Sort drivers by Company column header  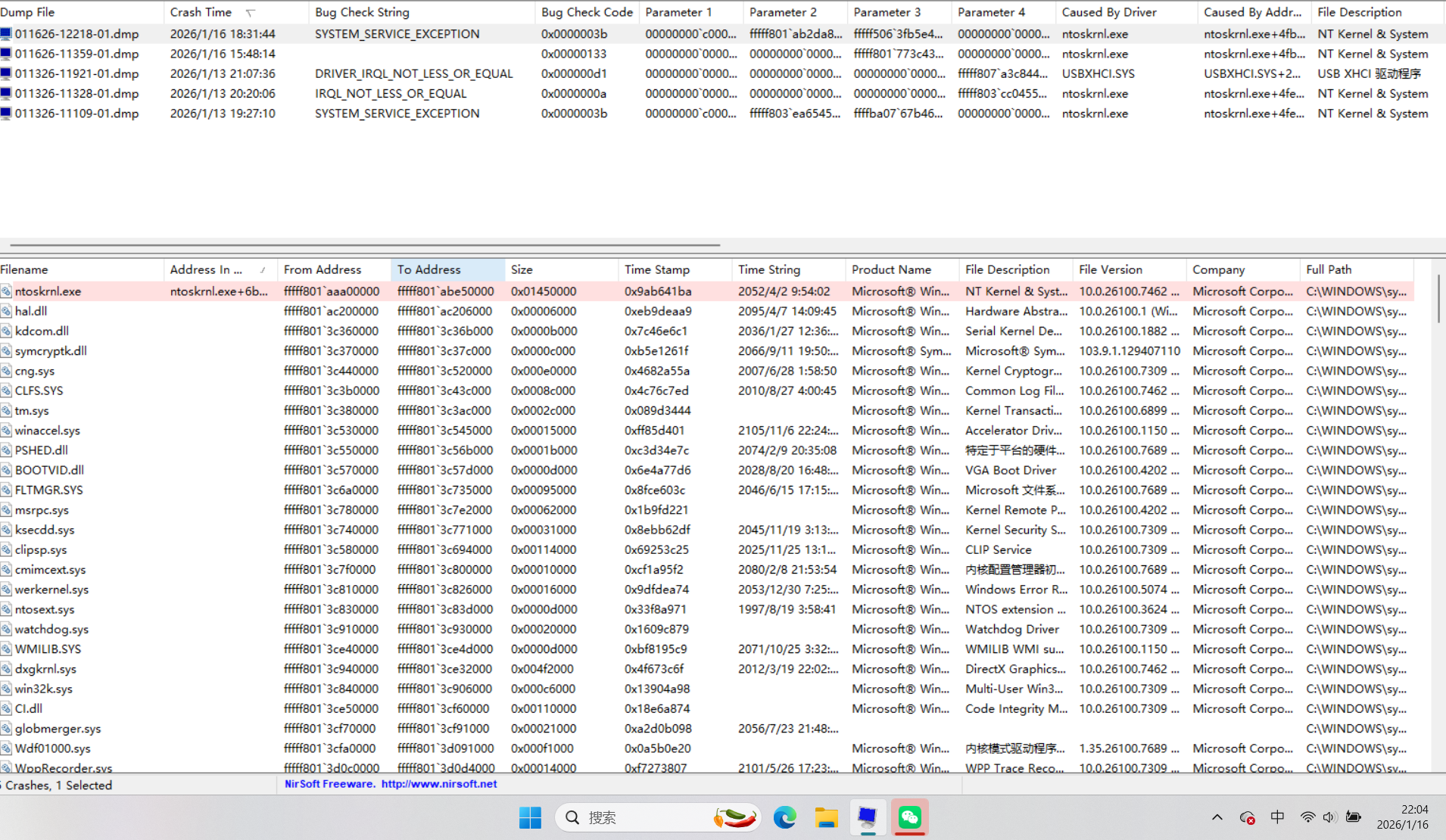[x=1242, y=269]
